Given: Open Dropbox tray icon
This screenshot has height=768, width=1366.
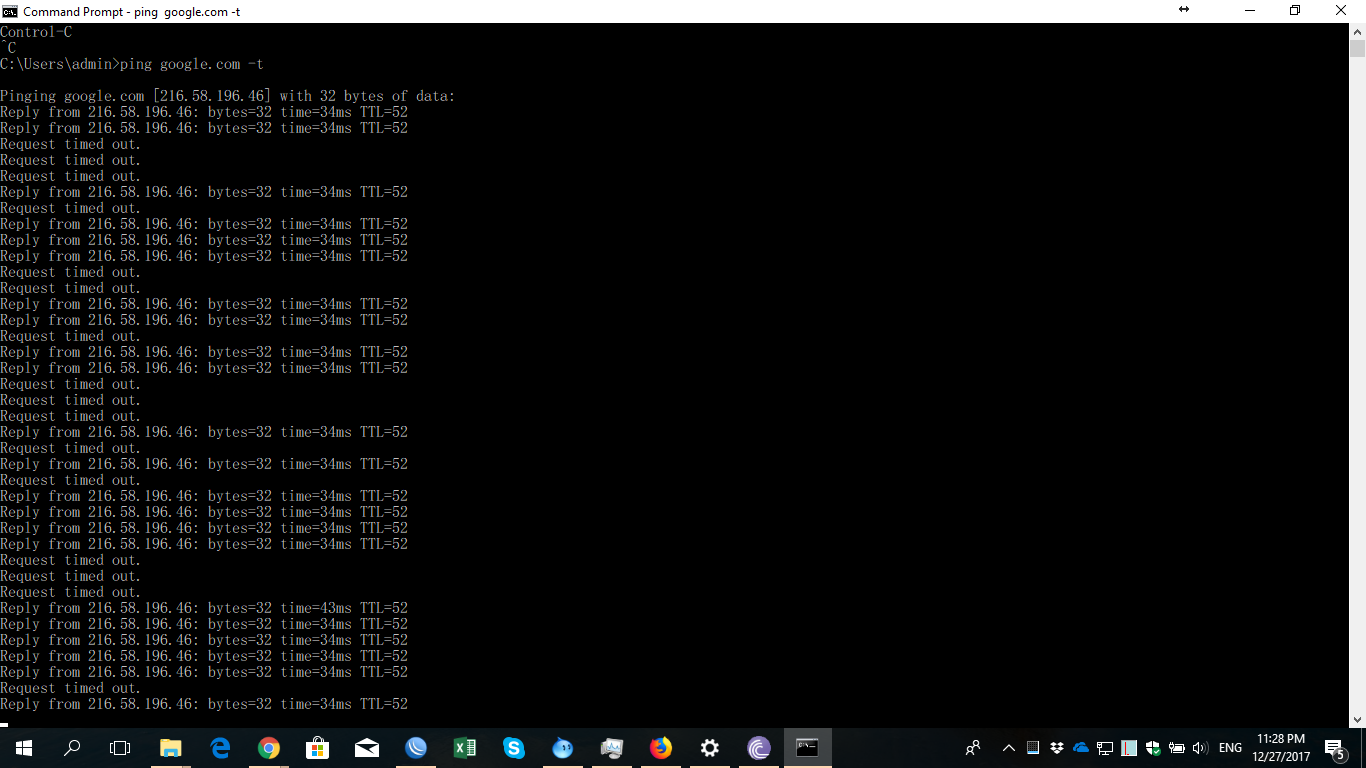Looking at the screenshot, I should click(x=1057, y=748).
